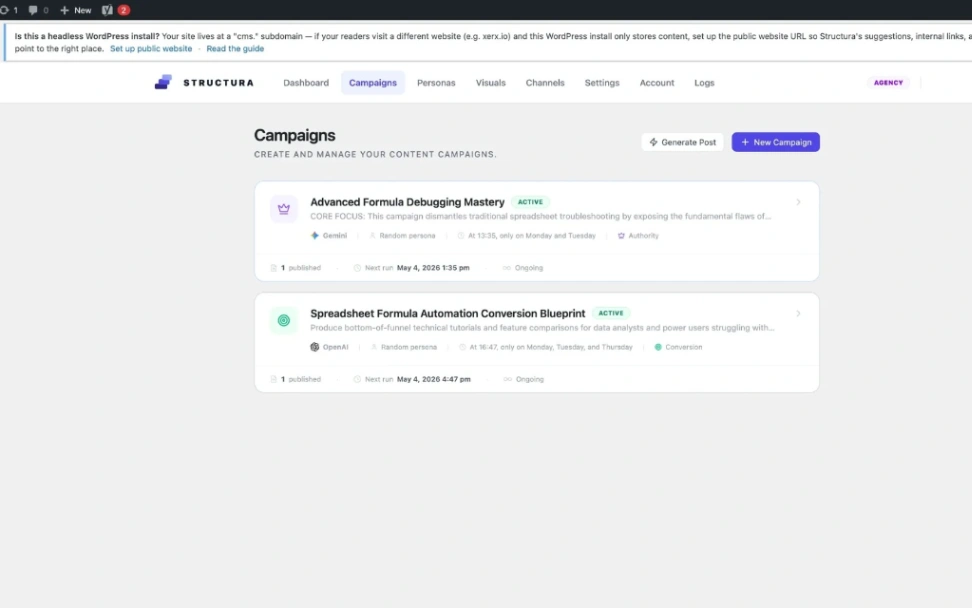Open the Dashboard tab
The height and width of the screenshot is (608, 972).
[306, 82]
